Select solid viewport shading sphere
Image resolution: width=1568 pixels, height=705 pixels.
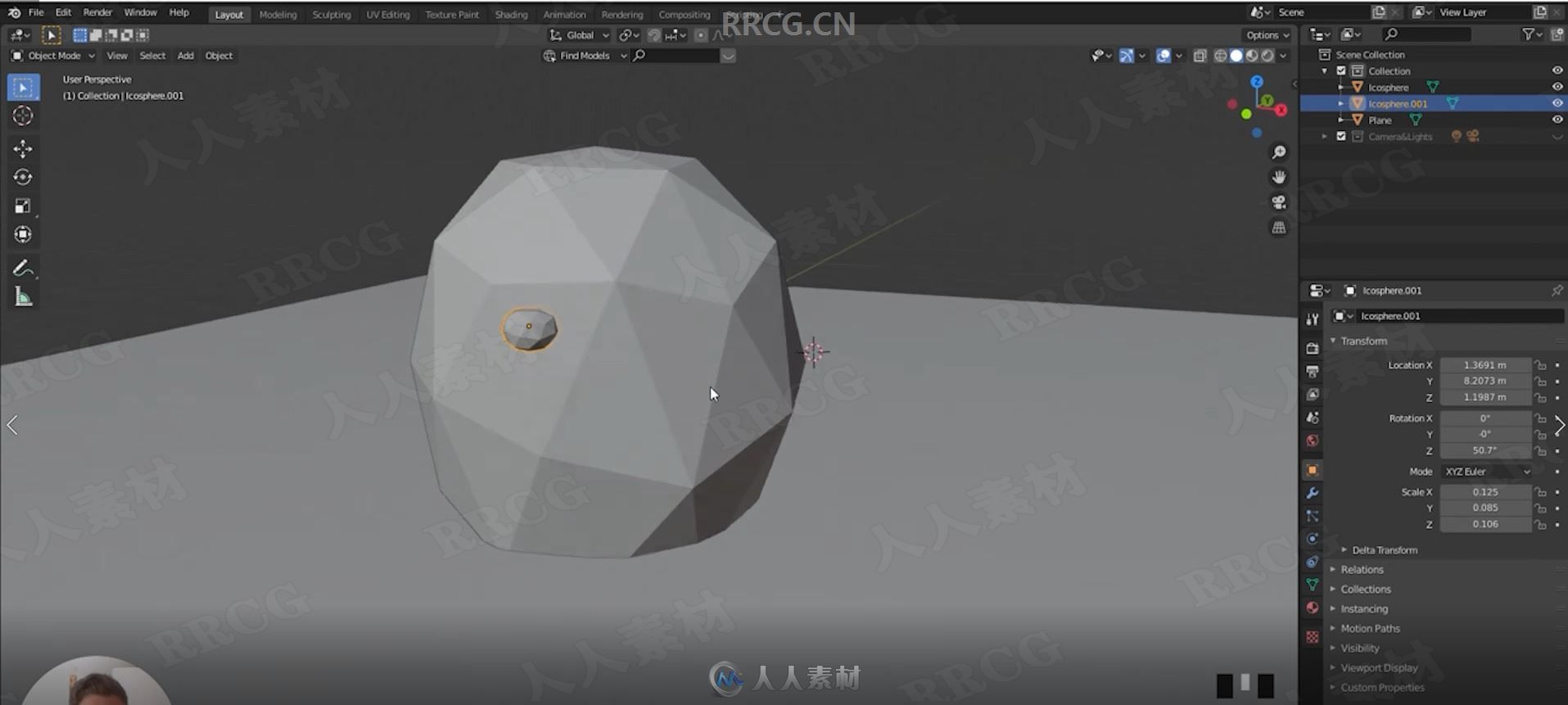[1236, 56]
